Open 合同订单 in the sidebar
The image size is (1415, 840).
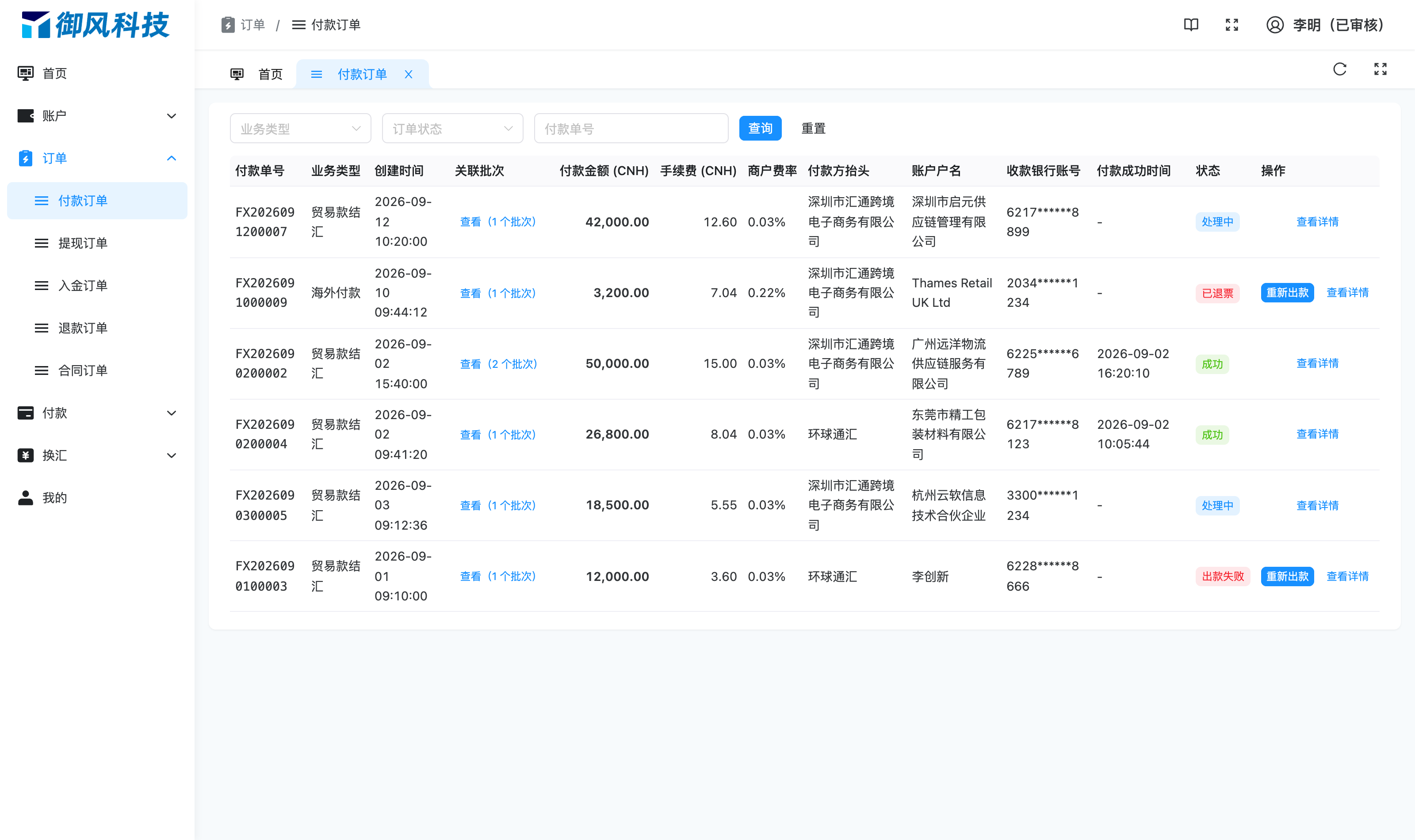tap(97, 370)
